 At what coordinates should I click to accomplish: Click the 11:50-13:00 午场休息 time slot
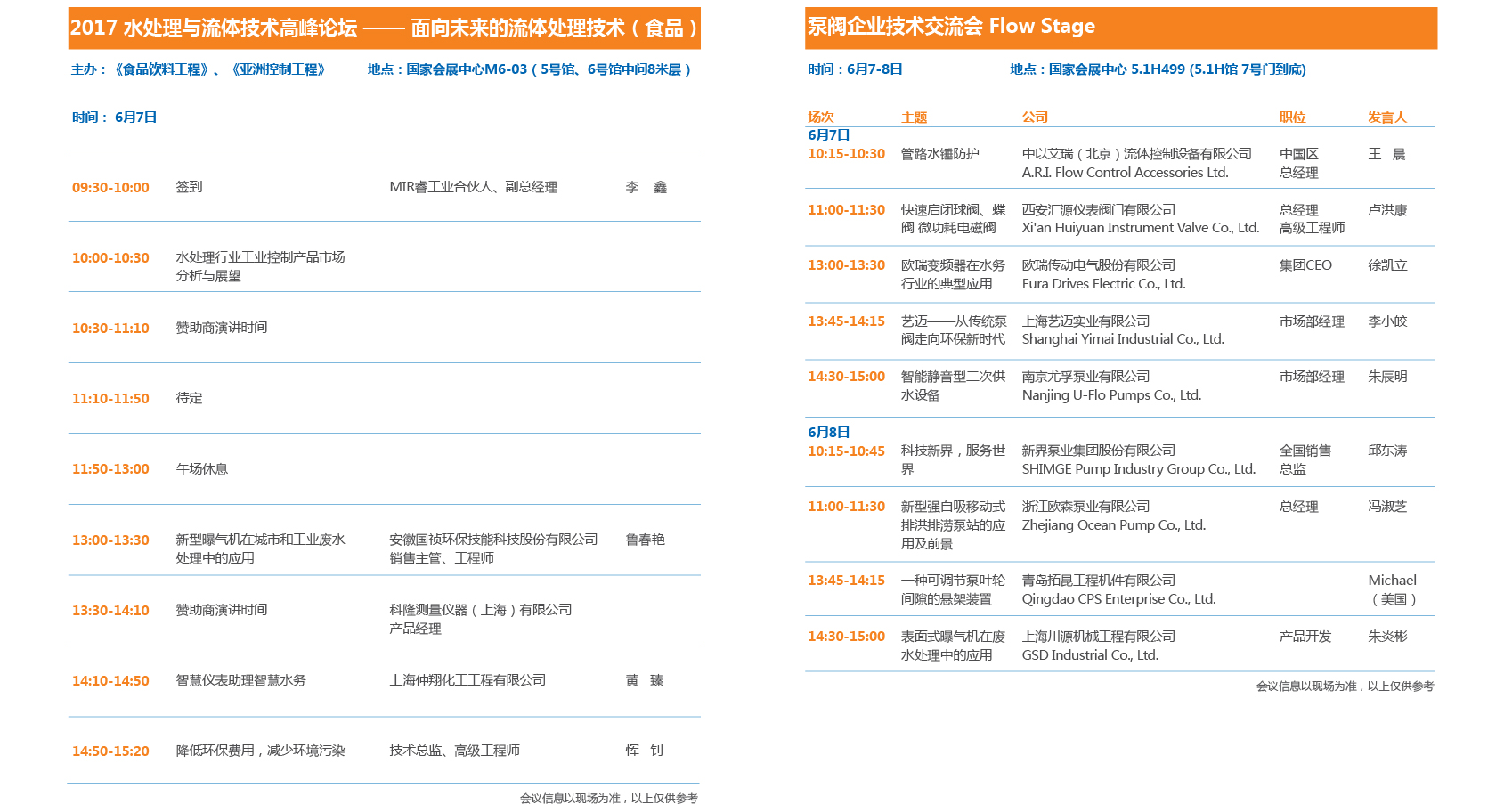coord(110,469)
